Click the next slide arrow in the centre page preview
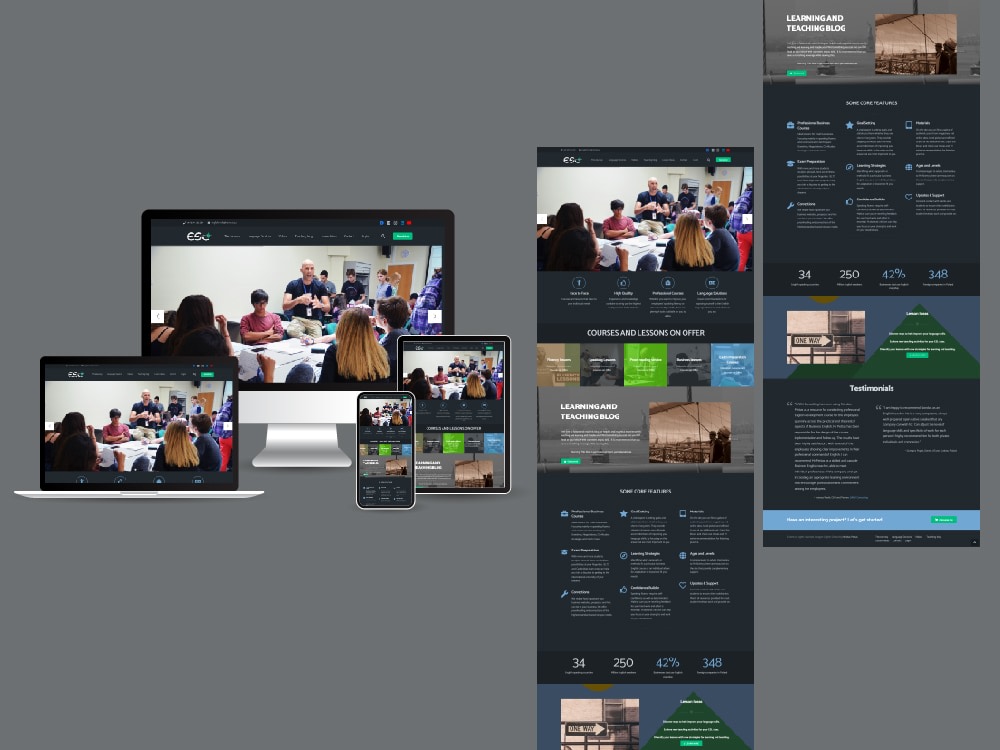 [x=747, y=219]
